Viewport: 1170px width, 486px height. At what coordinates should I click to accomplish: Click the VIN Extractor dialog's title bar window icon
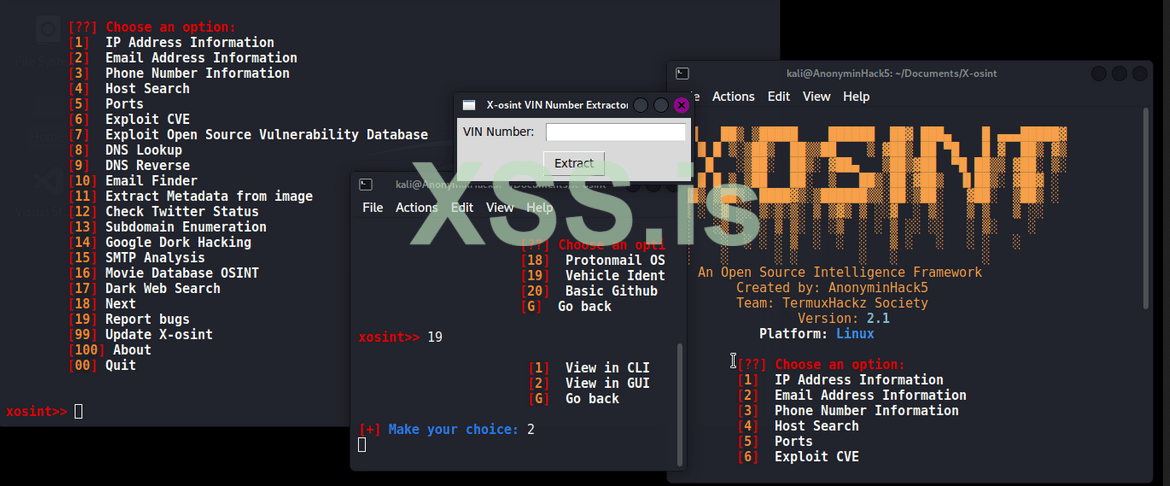[469, 105]
